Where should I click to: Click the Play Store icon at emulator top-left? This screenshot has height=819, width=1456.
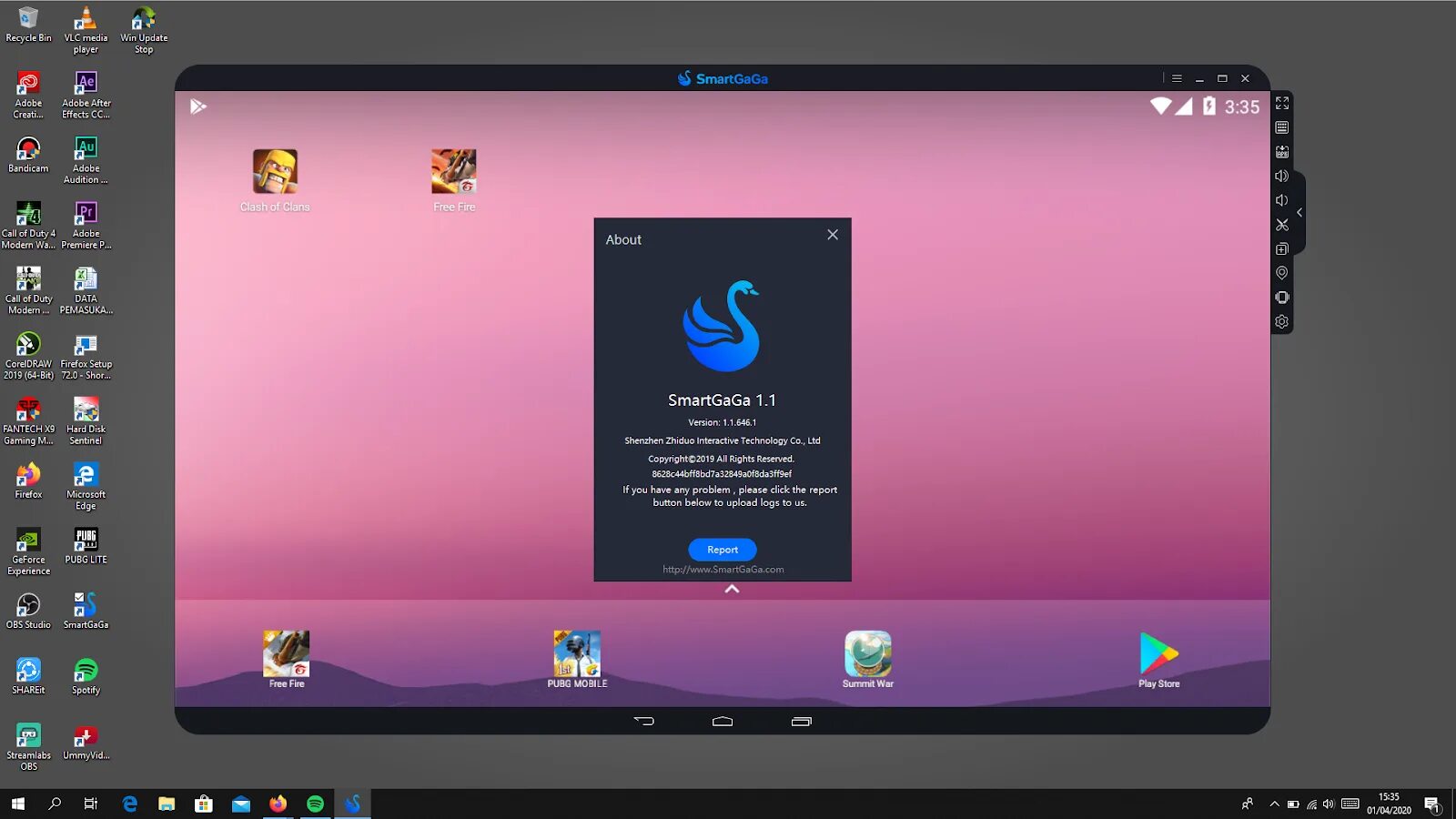[x=198, y=106]
